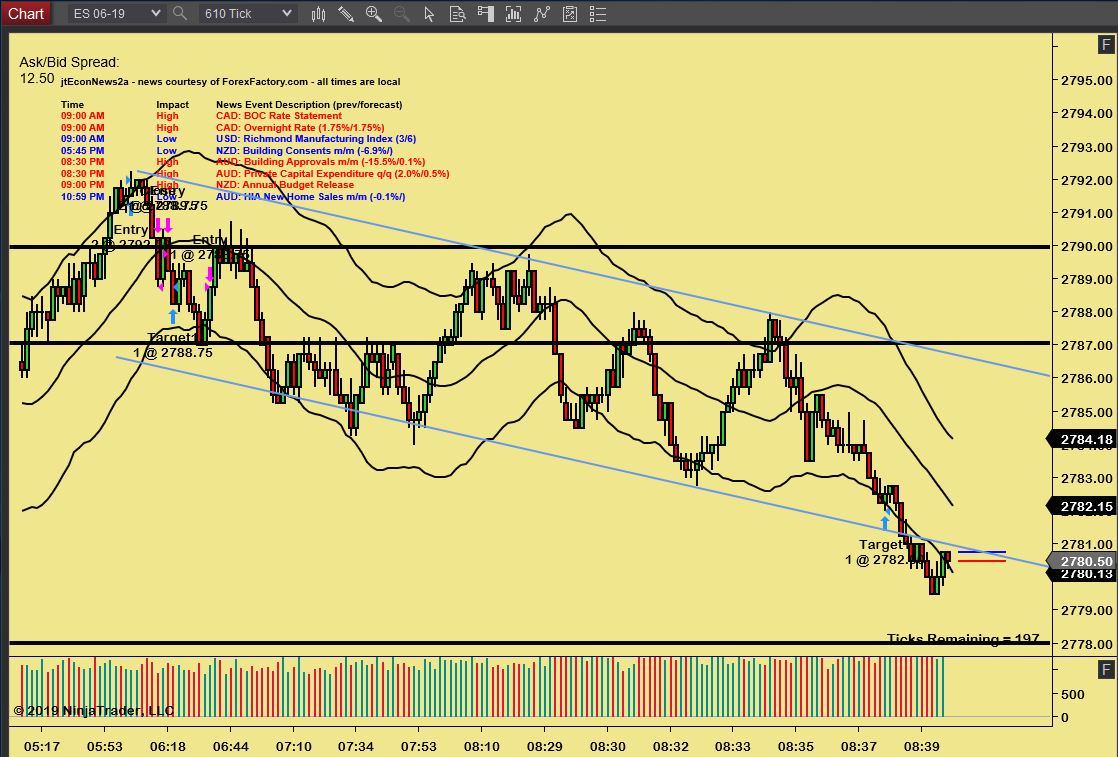
Task: Click the 05:17 time axis label
Action: click(41, 746)
